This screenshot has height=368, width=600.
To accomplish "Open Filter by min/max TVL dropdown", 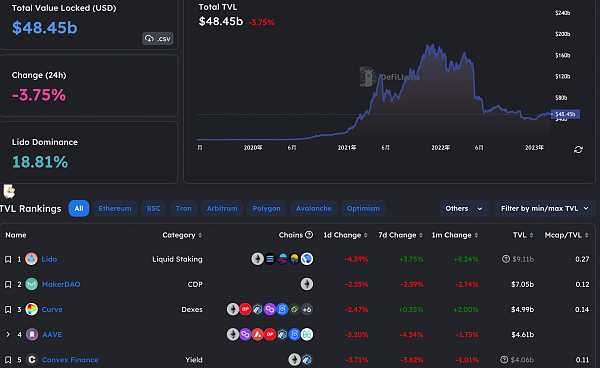I will point(544,208).
